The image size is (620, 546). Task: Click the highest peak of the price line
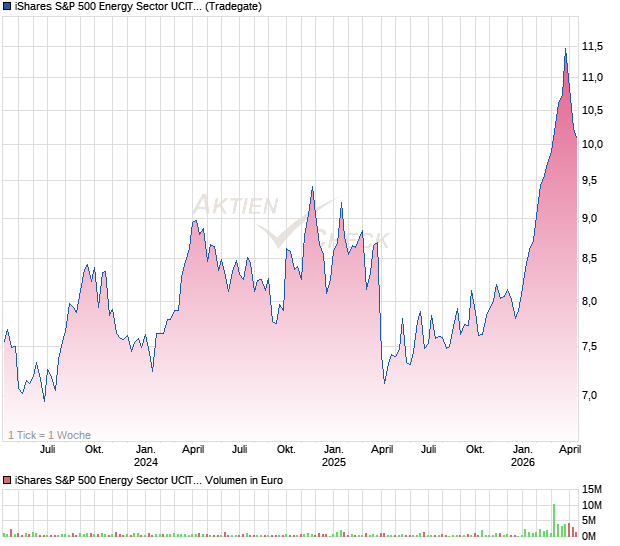565,49
